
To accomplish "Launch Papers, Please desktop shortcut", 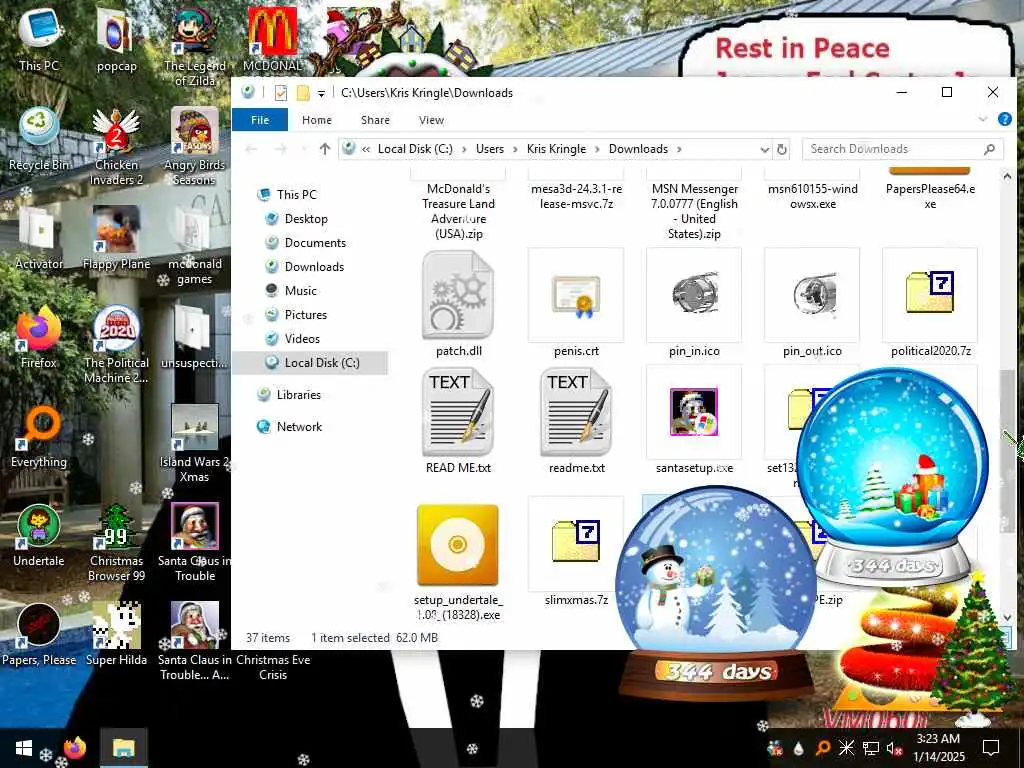I will point(39,635).
